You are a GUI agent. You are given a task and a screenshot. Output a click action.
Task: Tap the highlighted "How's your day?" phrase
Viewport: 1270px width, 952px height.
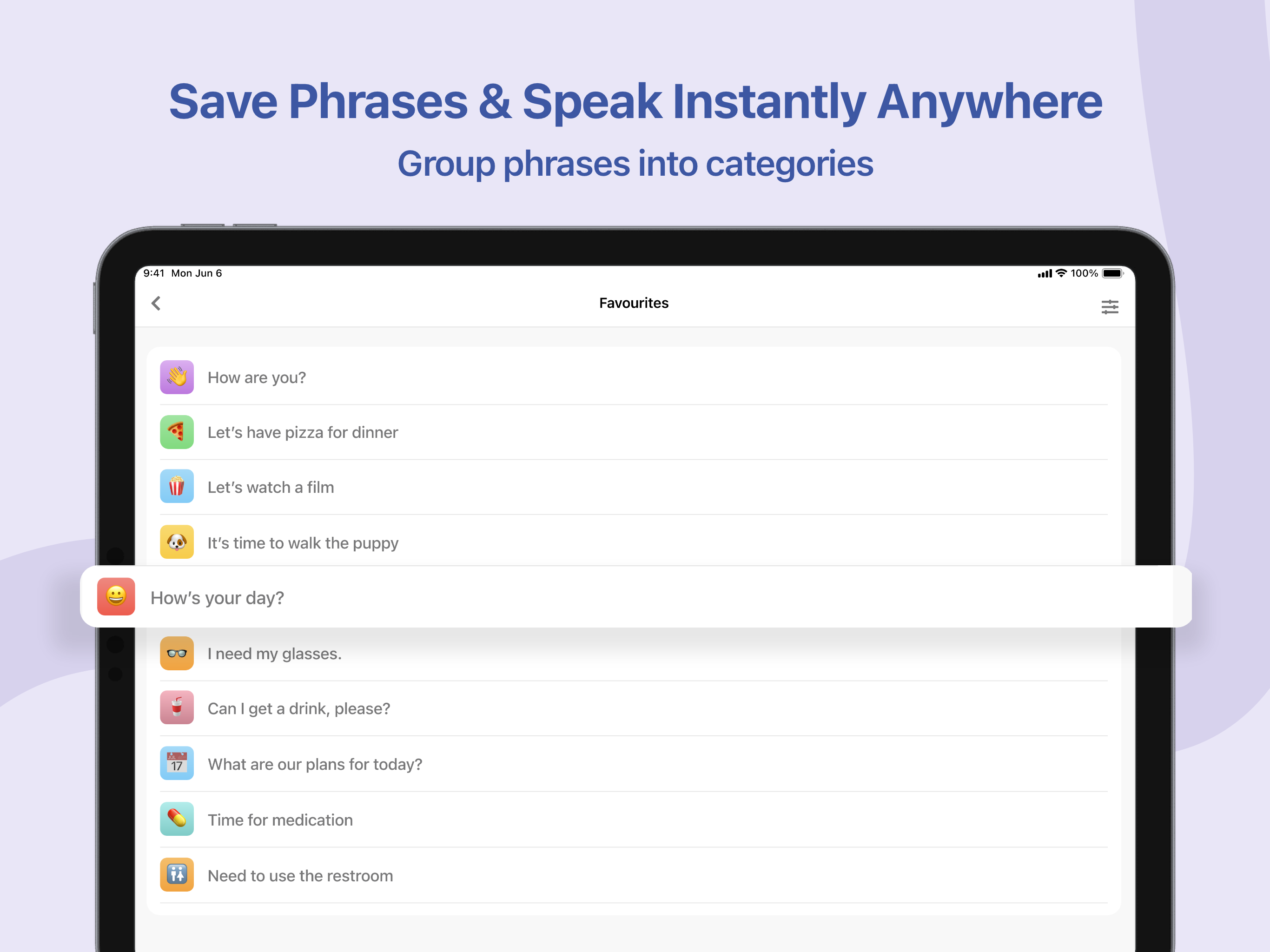[x=636, y=596]
